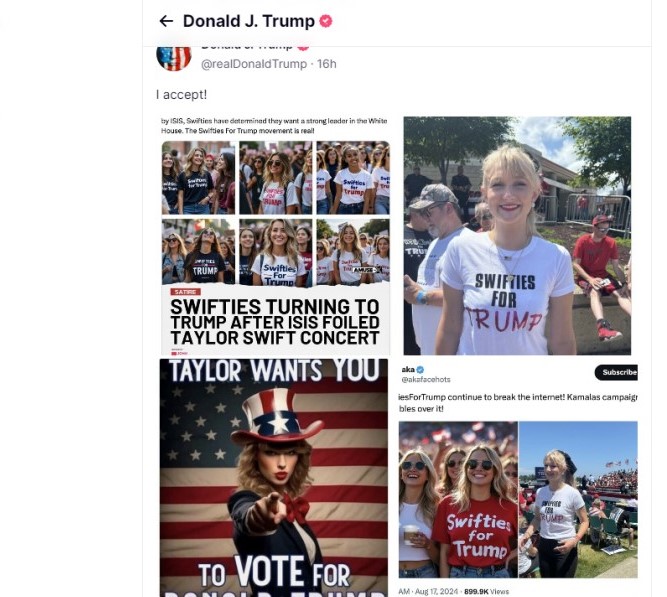The image size is (667, 597).
Task: Open the photo of the woman in the white Swifties for Trump shirt
Action: tap(517, 236)
